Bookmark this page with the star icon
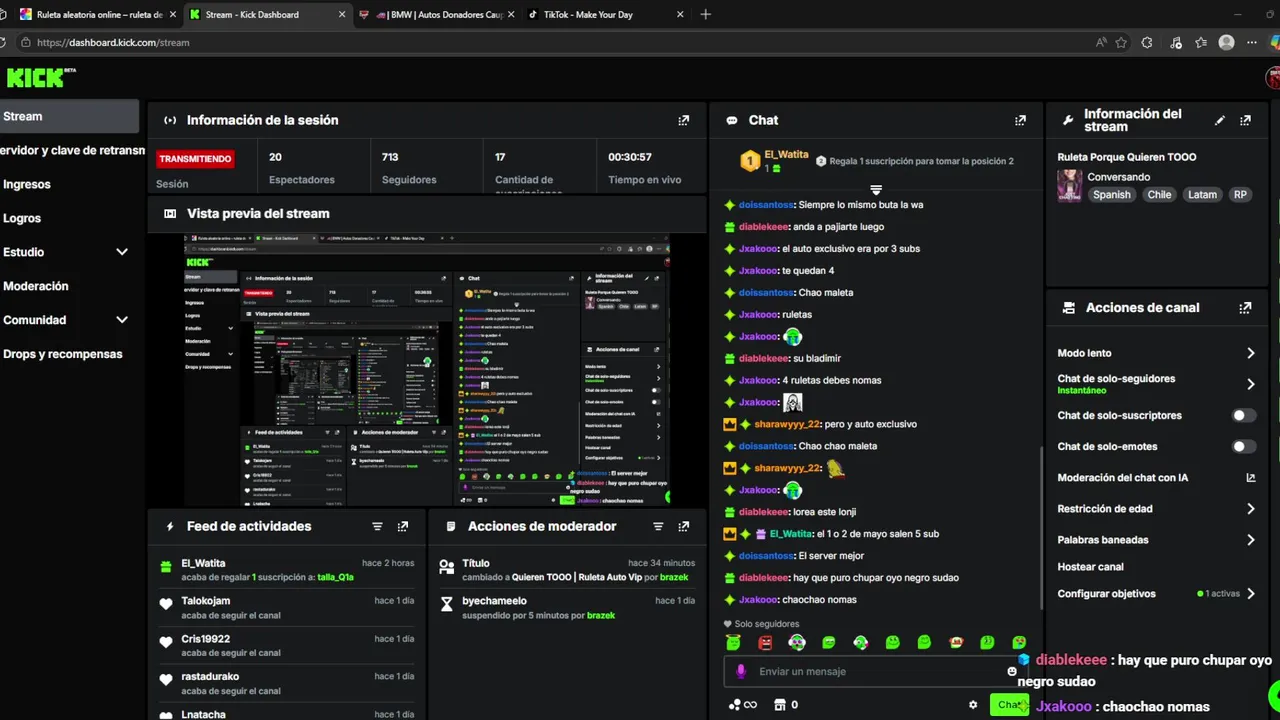This screenshot has height=720, width=1280. point(1121,43)
